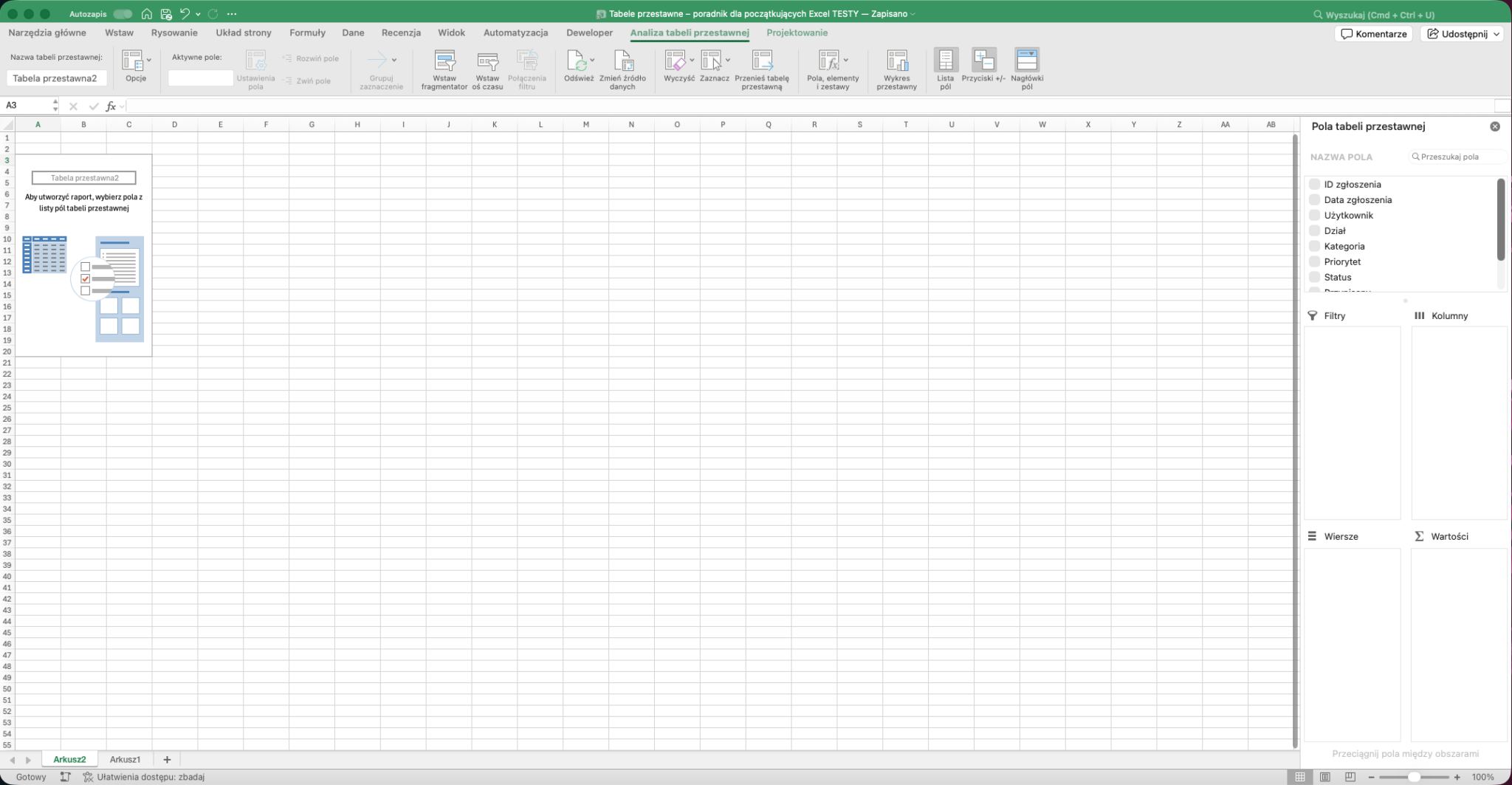This screenshot has width=1512, height=785.
Task: Click the Wyczyść icon
Action: coord(675,61)
